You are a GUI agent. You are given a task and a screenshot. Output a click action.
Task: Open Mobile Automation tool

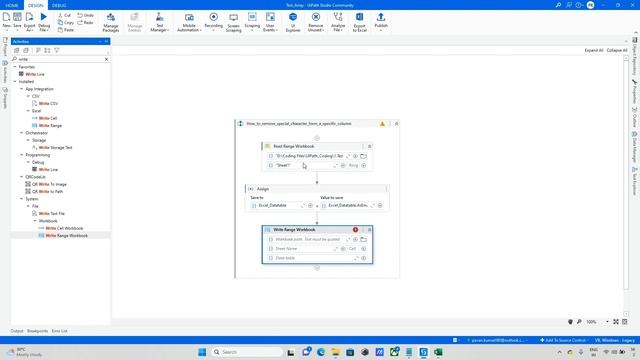tap(189, 22)
